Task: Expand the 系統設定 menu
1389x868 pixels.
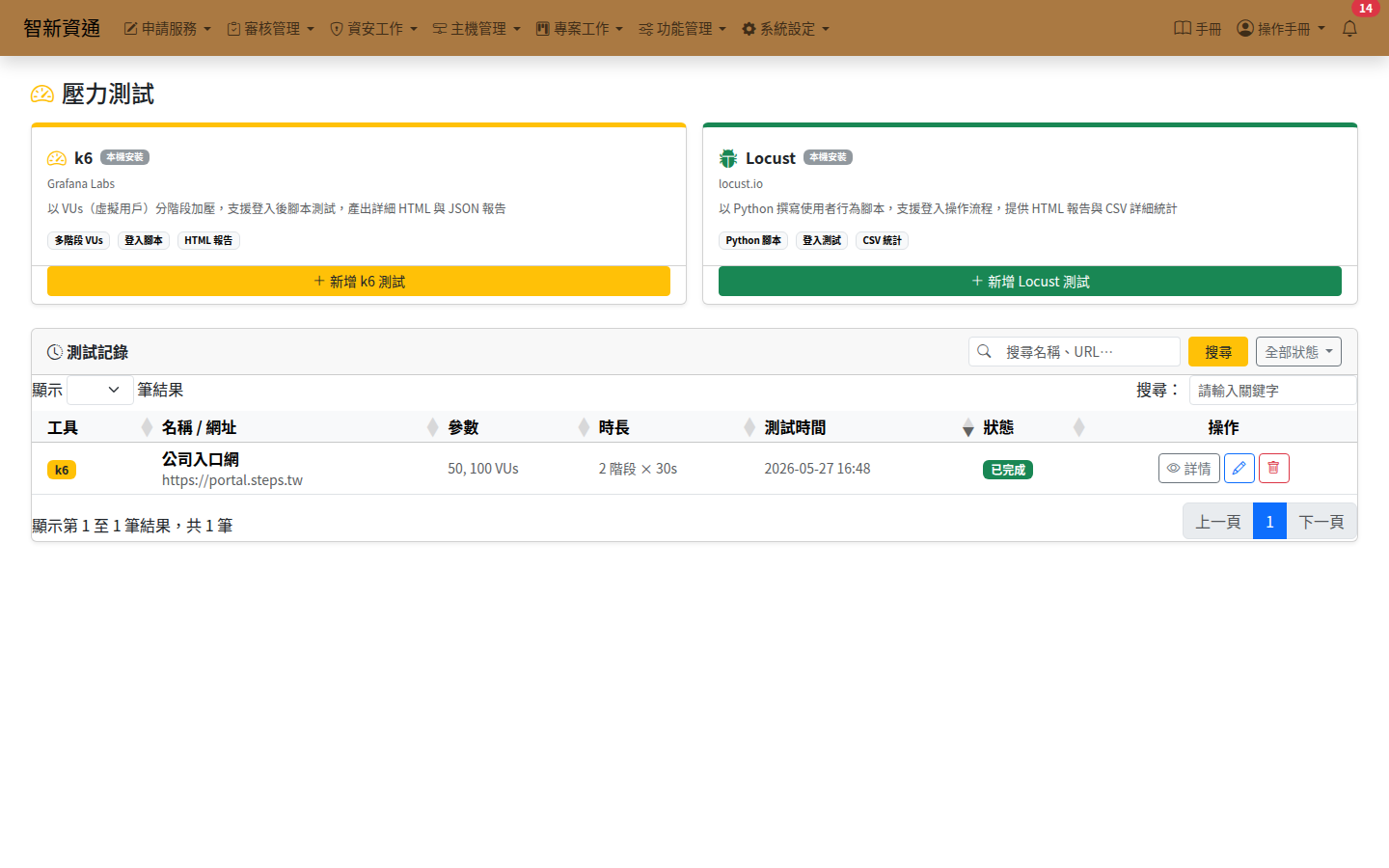Action: pyautogui.click(x=786, y=29)
